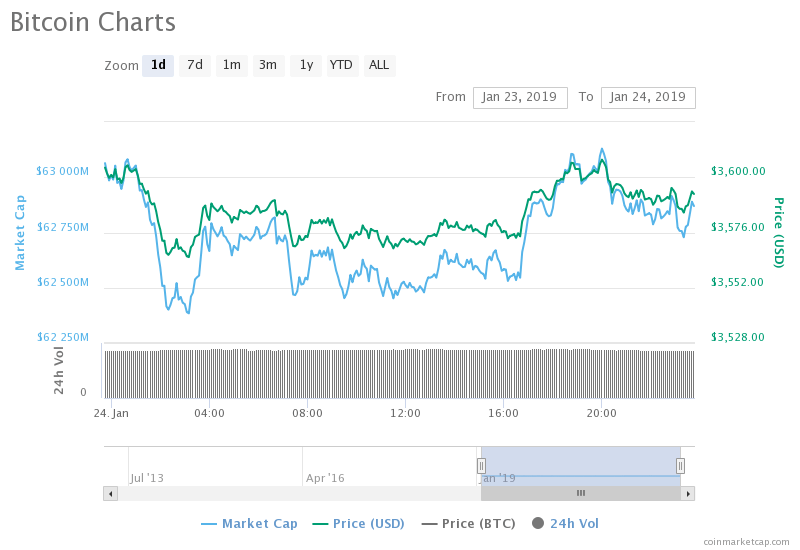Click the right navigator range handle
The height and width of the screenshot is (550, 800).
680,465
